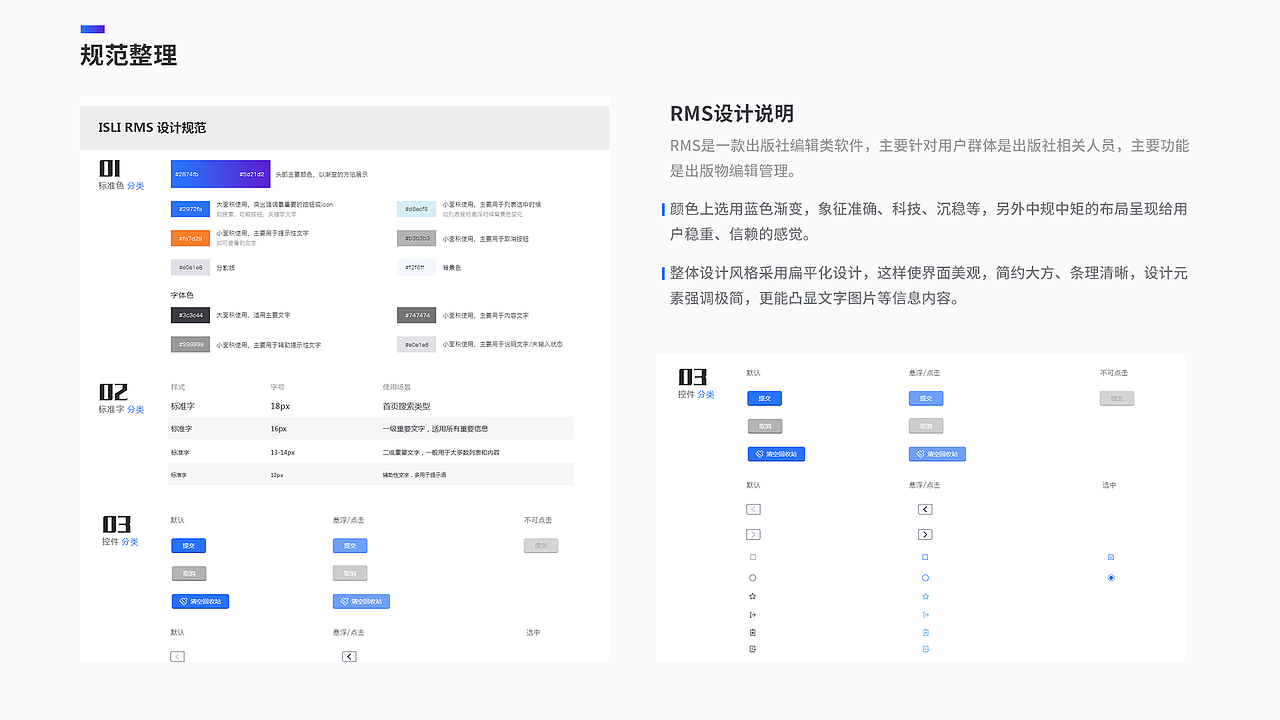Select the blue hover-state empty radio button
This screenshot has height=720, width=1280.
click(x=925, y=578)
